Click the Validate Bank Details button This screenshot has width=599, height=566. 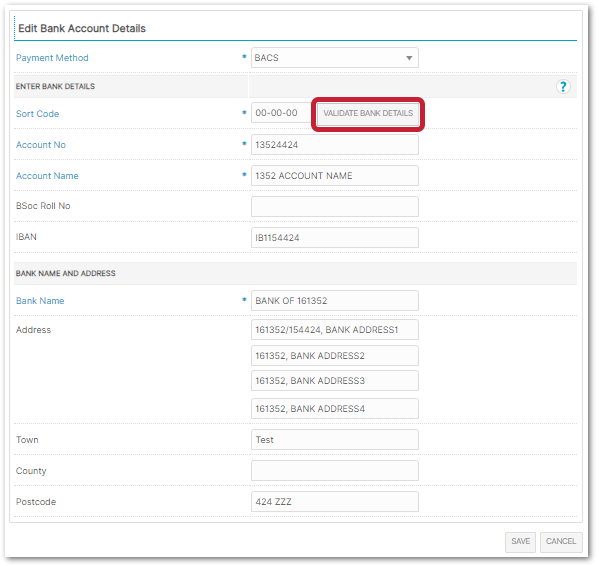[368, 113]
